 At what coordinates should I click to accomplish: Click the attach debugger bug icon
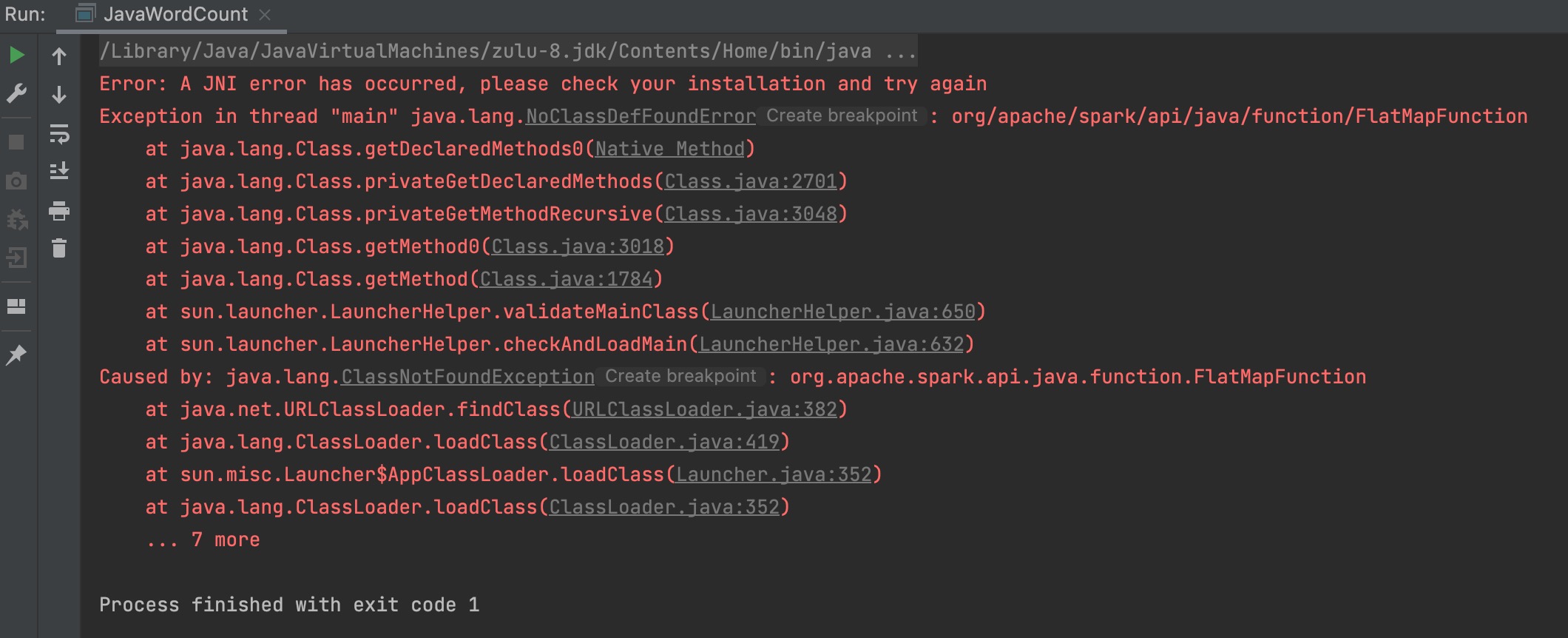point(16,219)
